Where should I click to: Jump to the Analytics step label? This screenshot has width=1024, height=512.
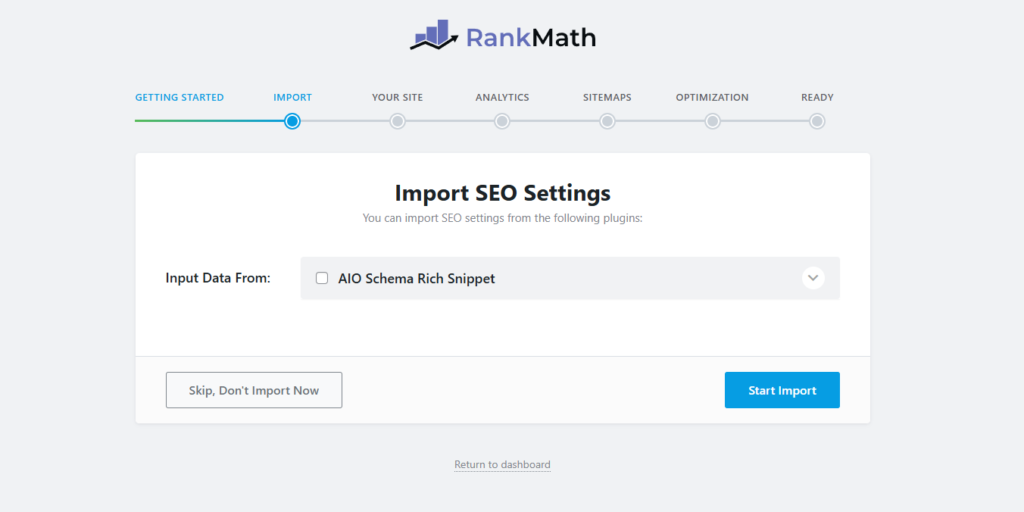(502, 97)
